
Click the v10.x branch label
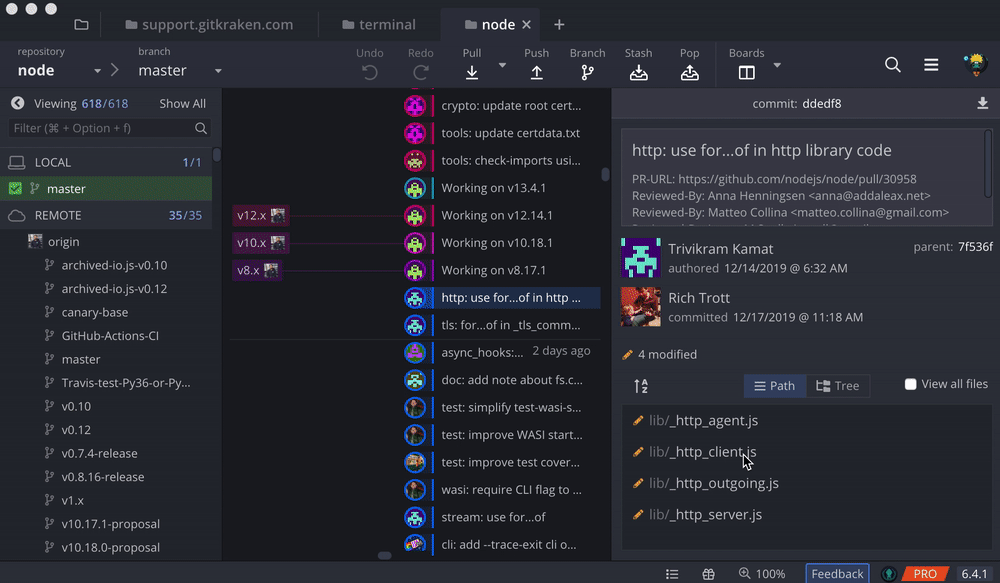pos(260,243)
